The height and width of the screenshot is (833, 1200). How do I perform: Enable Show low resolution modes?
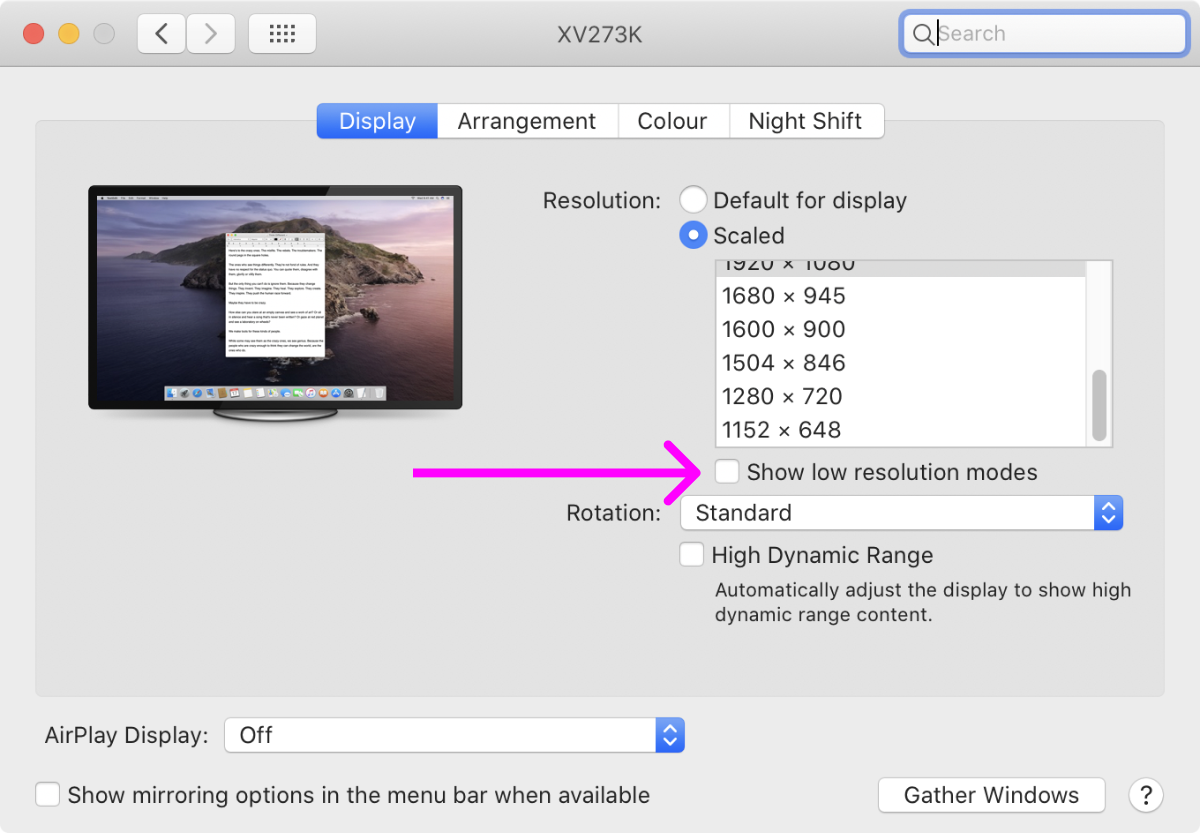pos(728,472)
